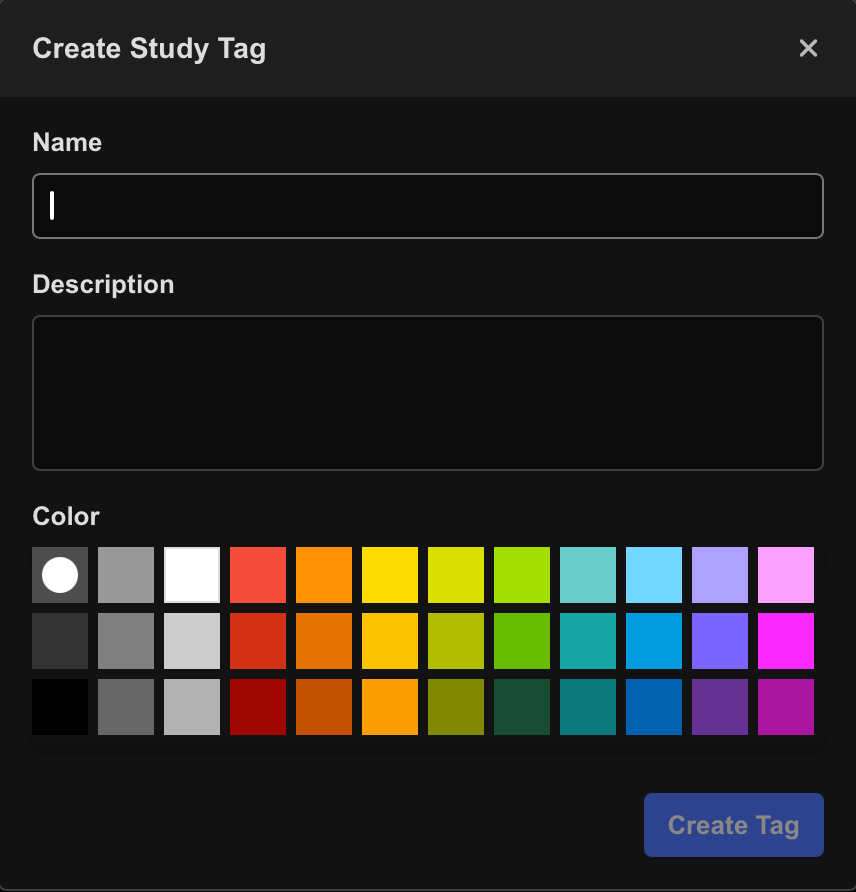
Task: Close the Create Study Tag dialog
Action: pos(808,48)
